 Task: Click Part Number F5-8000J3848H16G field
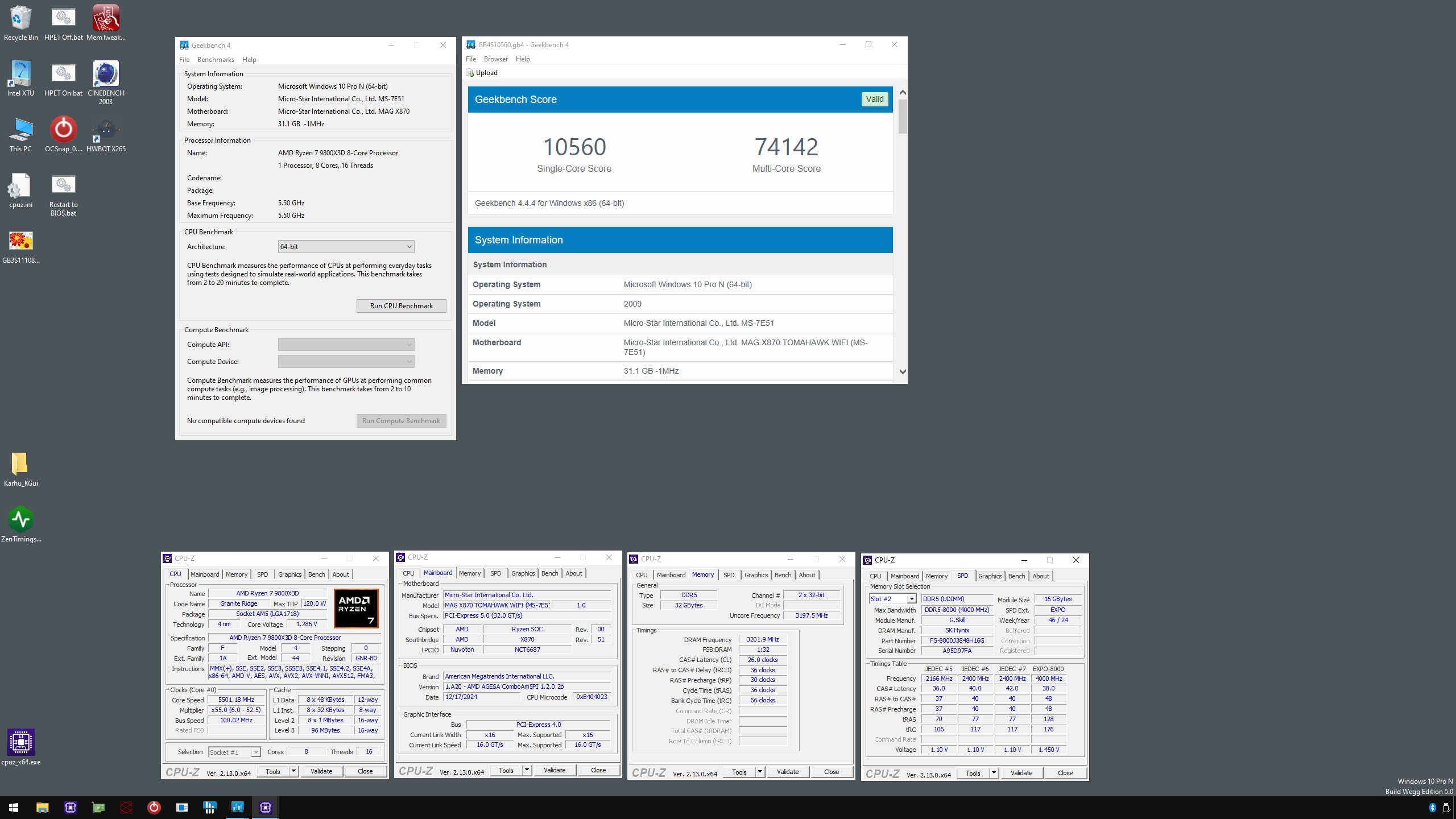pos(957,640)
